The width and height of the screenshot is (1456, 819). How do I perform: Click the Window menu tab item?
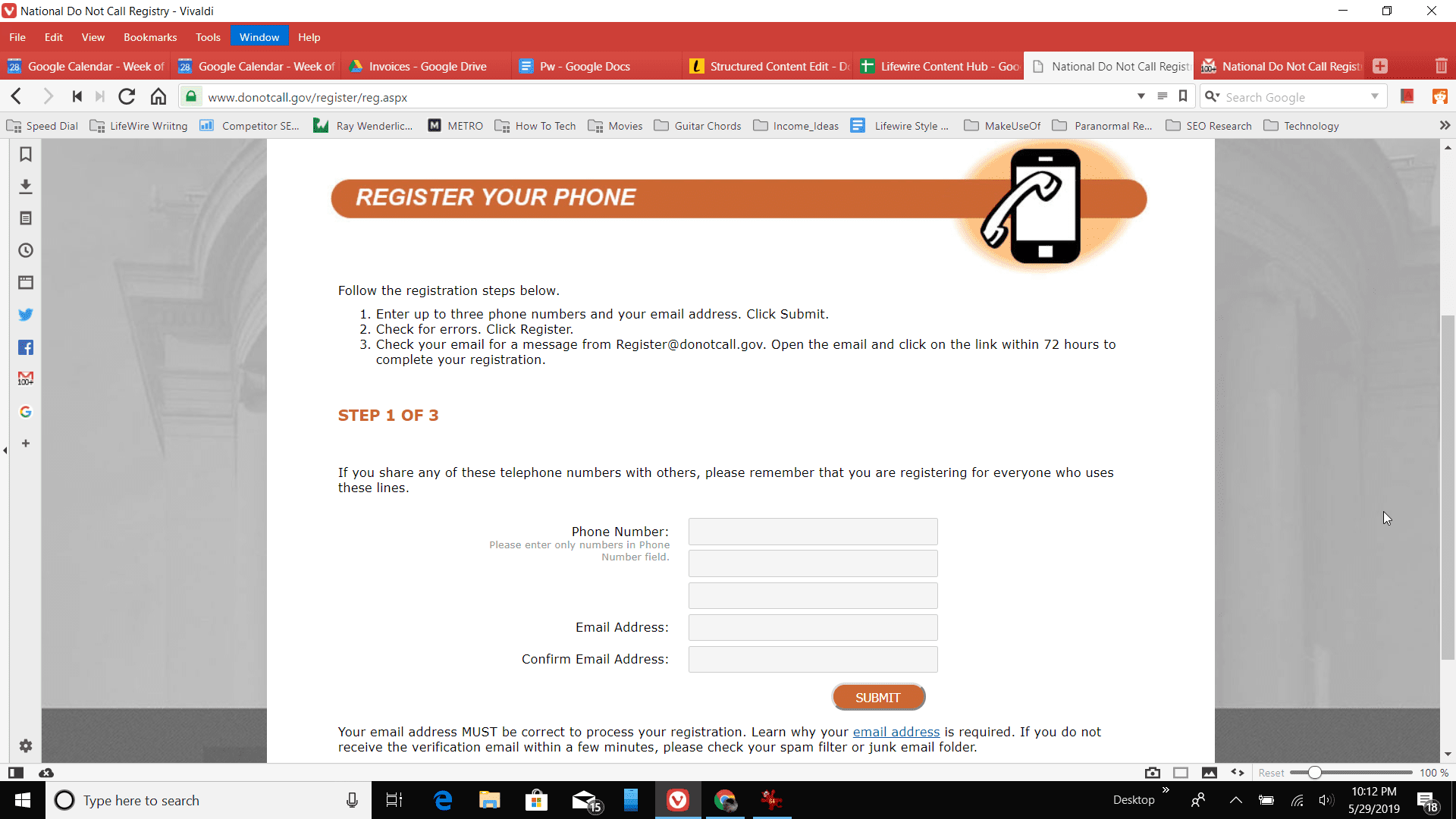tap(259, 37)
